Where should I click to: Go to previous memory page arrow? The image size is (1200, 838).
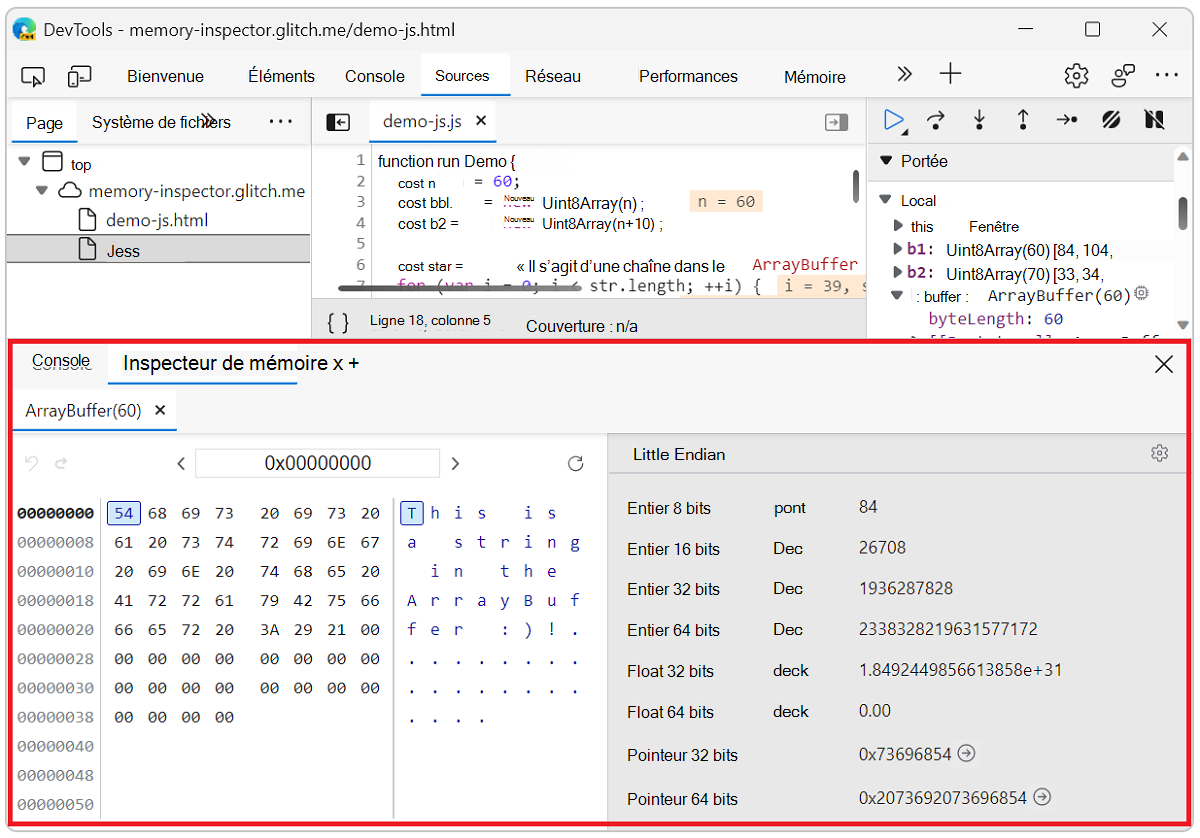(181, 463)
